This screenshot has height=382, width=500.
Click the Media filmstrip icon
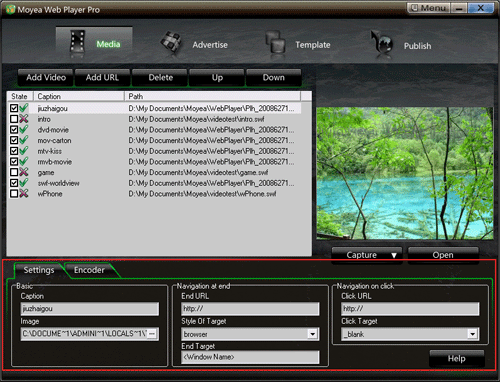click(x=77, y=42)
